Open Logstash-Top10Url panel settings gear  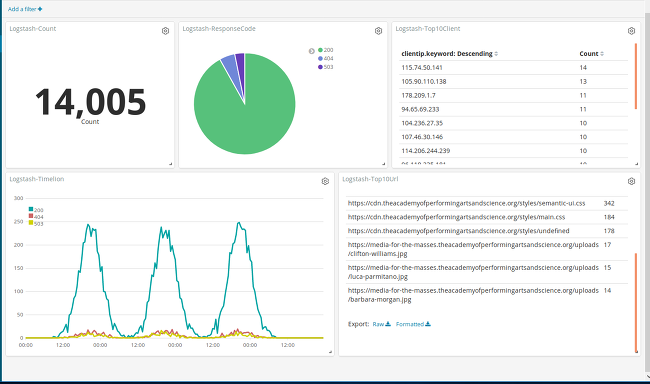(631, 182)
